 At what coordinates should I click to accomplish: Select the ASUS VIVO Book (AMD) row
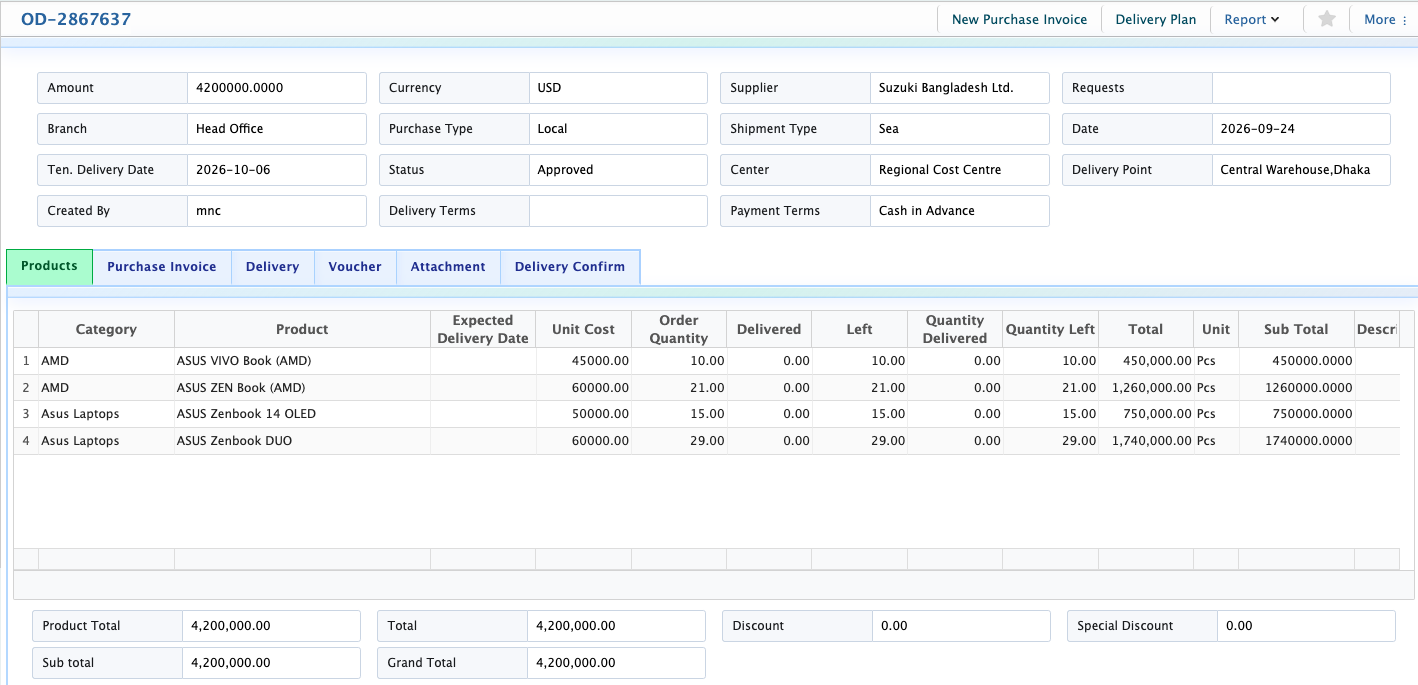(x=706, y=361)
